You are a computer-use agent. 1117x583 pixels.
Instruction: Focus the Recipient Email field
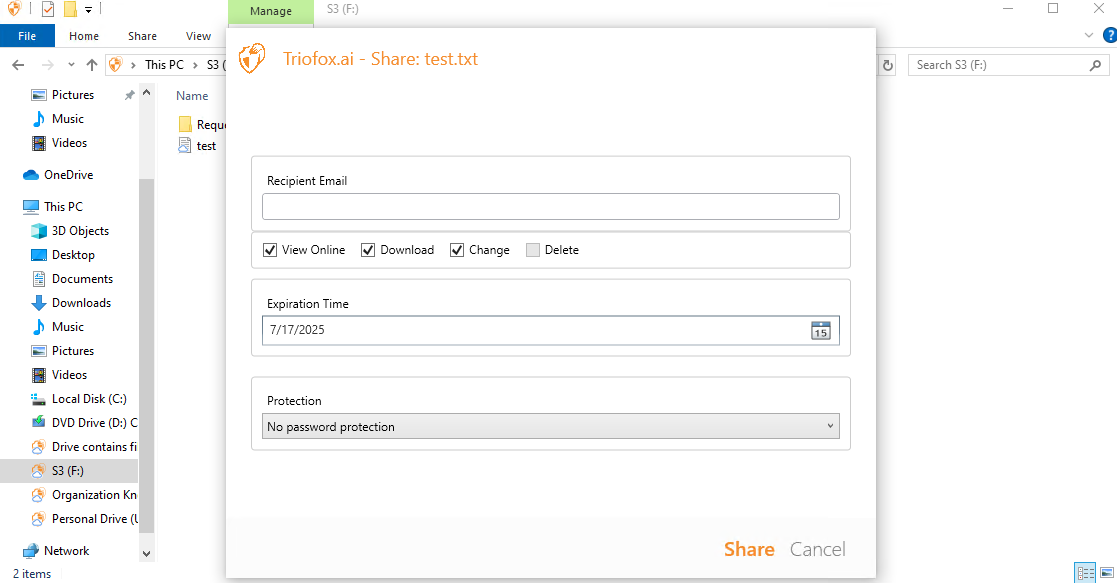(x=551, y=207)
